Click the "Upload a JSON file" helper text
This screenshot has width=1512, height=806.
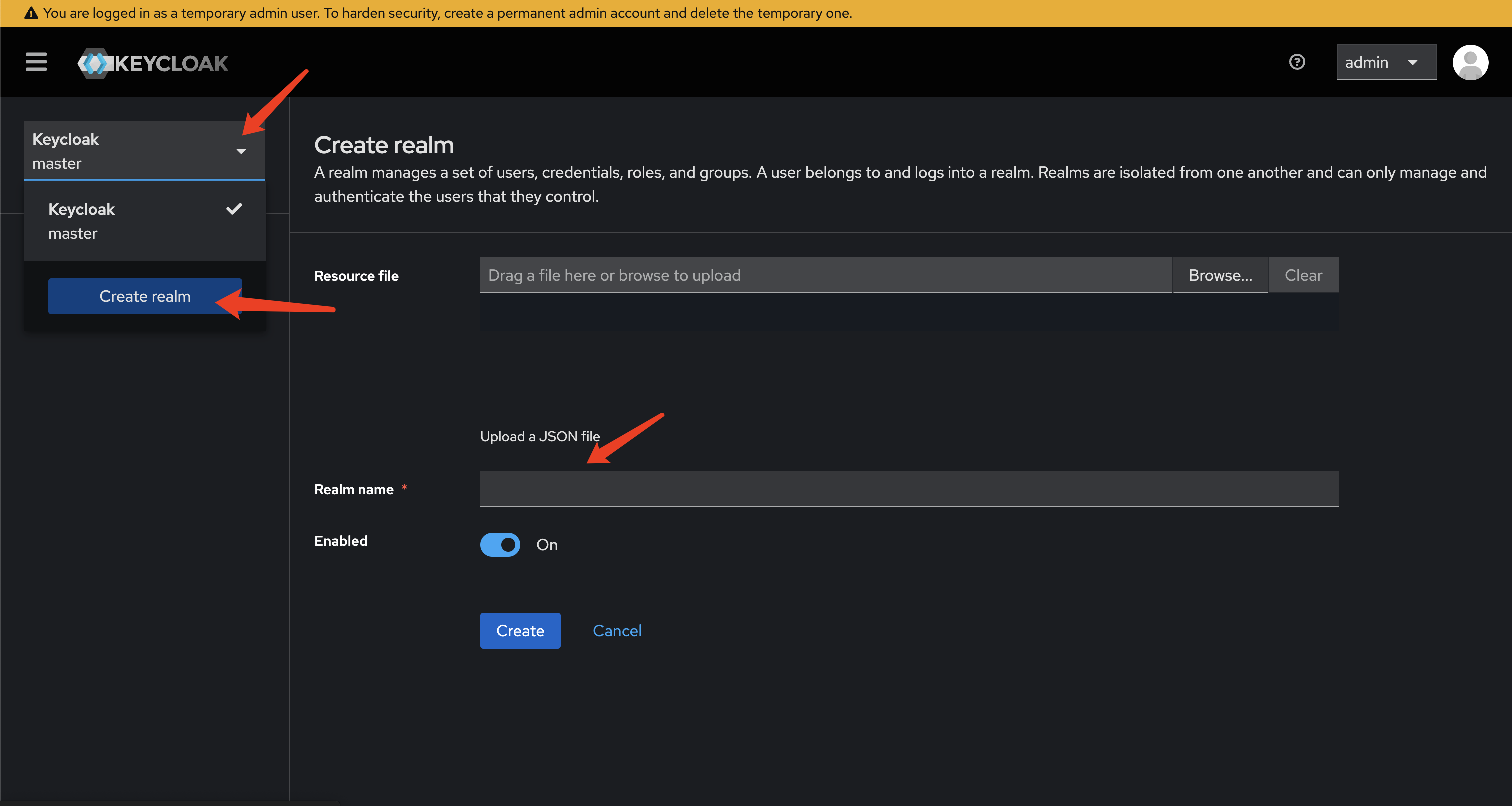540,436
